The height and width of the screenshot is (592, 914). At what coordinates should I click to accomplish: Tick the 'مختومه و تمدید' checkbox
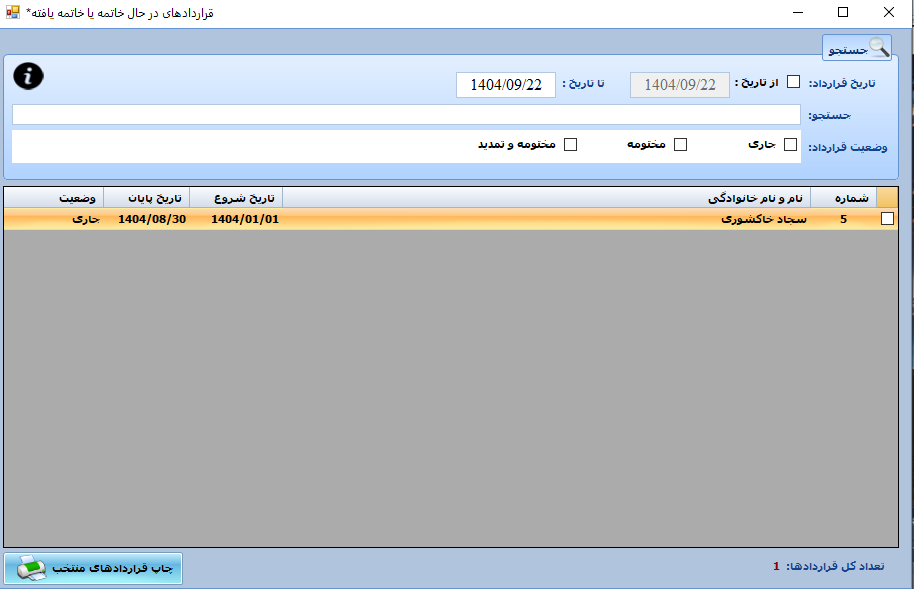coord(571,145)
